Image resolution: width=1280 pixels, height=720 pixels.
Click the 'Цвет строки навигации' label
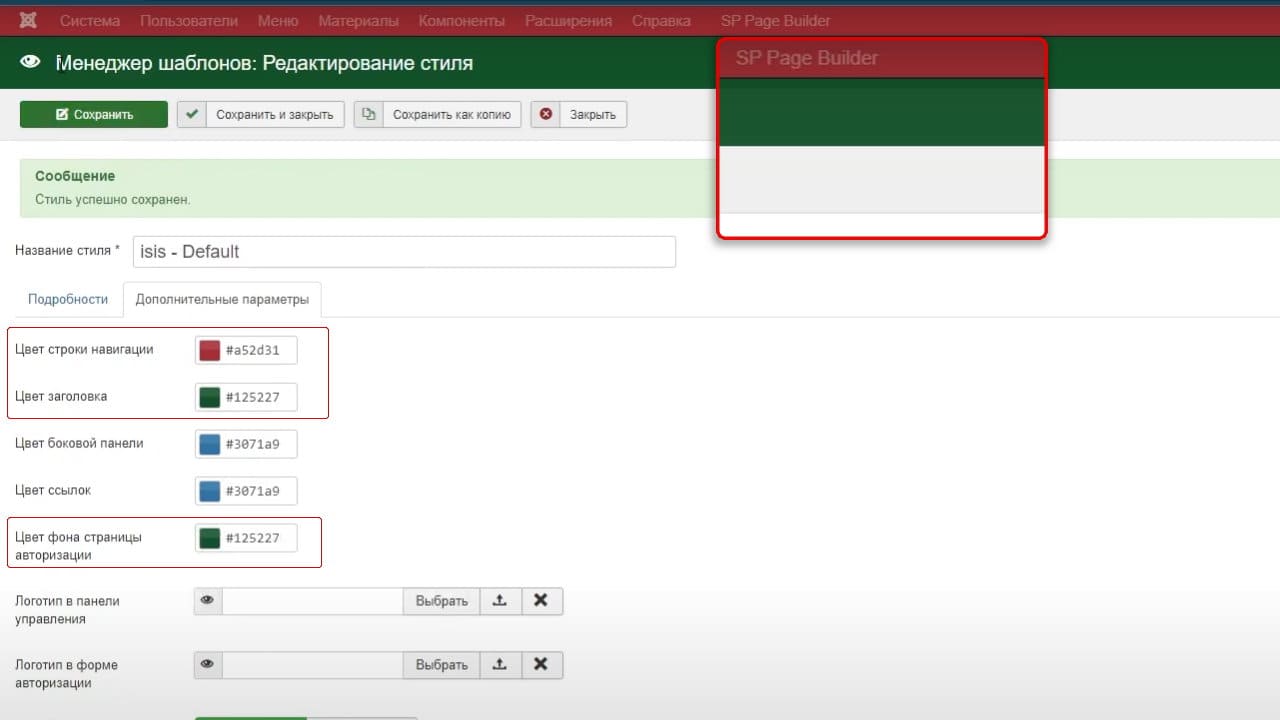(x=84, y=349)
